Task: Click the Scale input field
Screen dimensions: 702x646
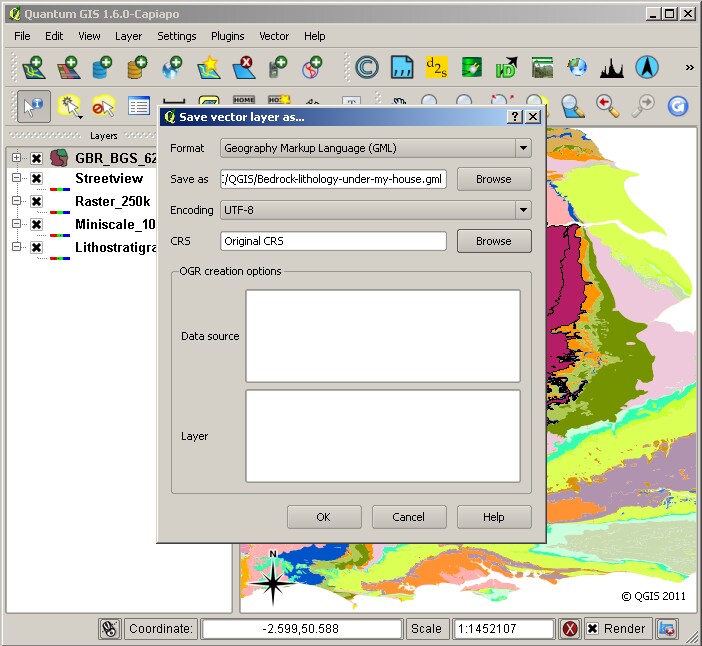Action: (x=504, y=629)
